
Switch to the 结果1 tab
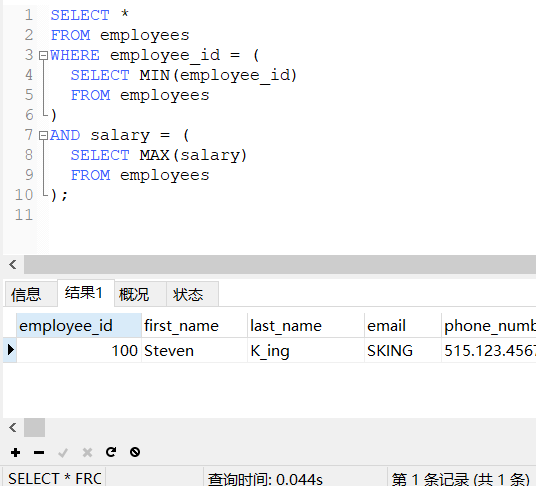(85, 293)
